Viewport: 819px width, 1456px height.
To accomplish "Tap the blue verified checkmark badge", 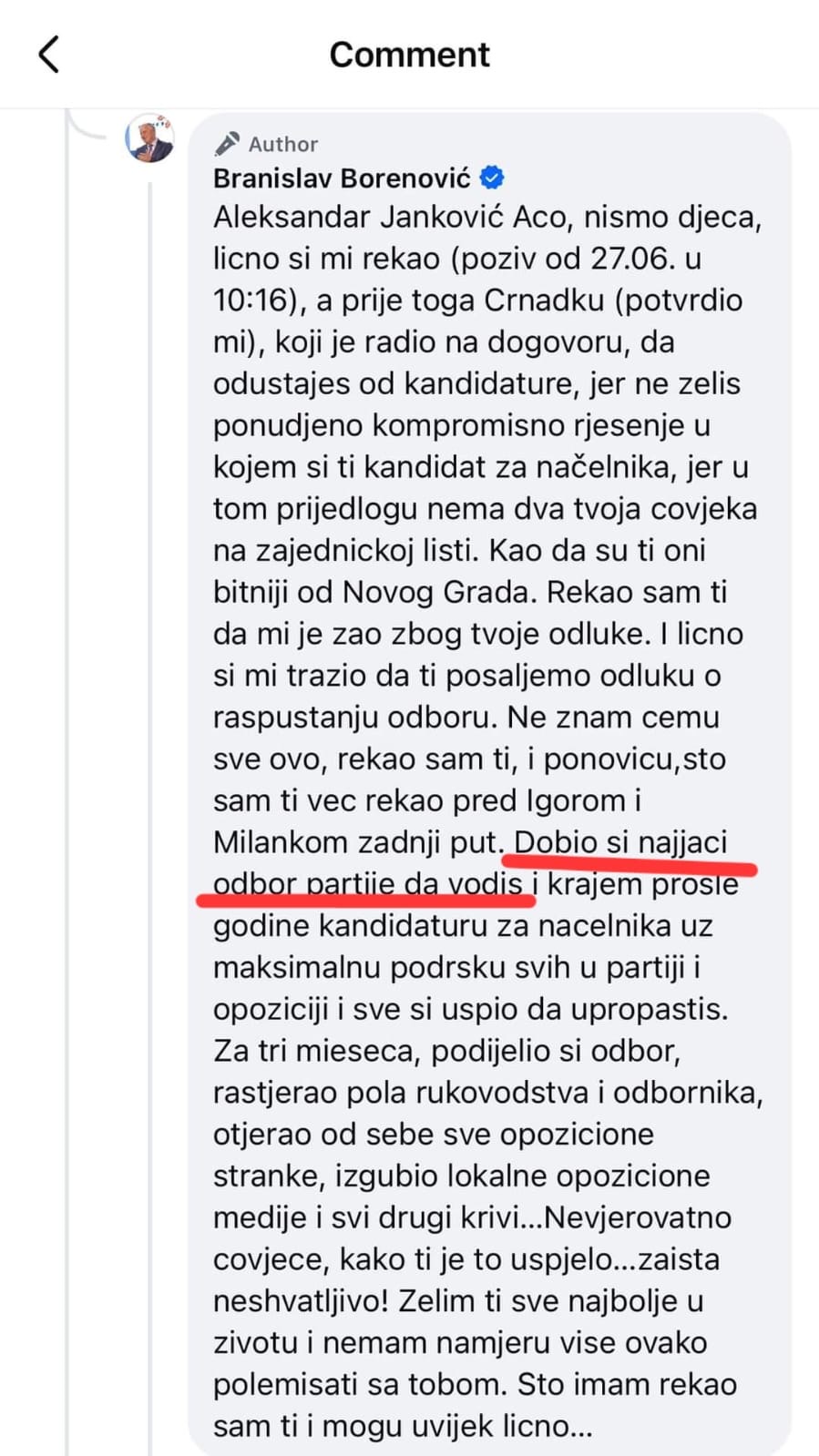I will pyautogui.click(x=493, y=178).
